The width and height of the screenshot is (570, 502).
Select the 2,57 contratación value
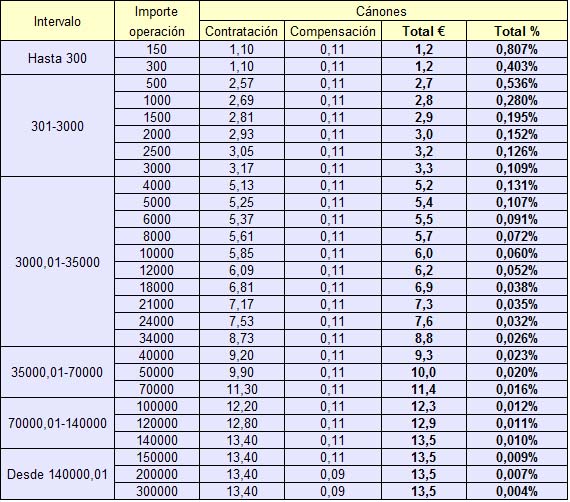(x=241, y=84)
